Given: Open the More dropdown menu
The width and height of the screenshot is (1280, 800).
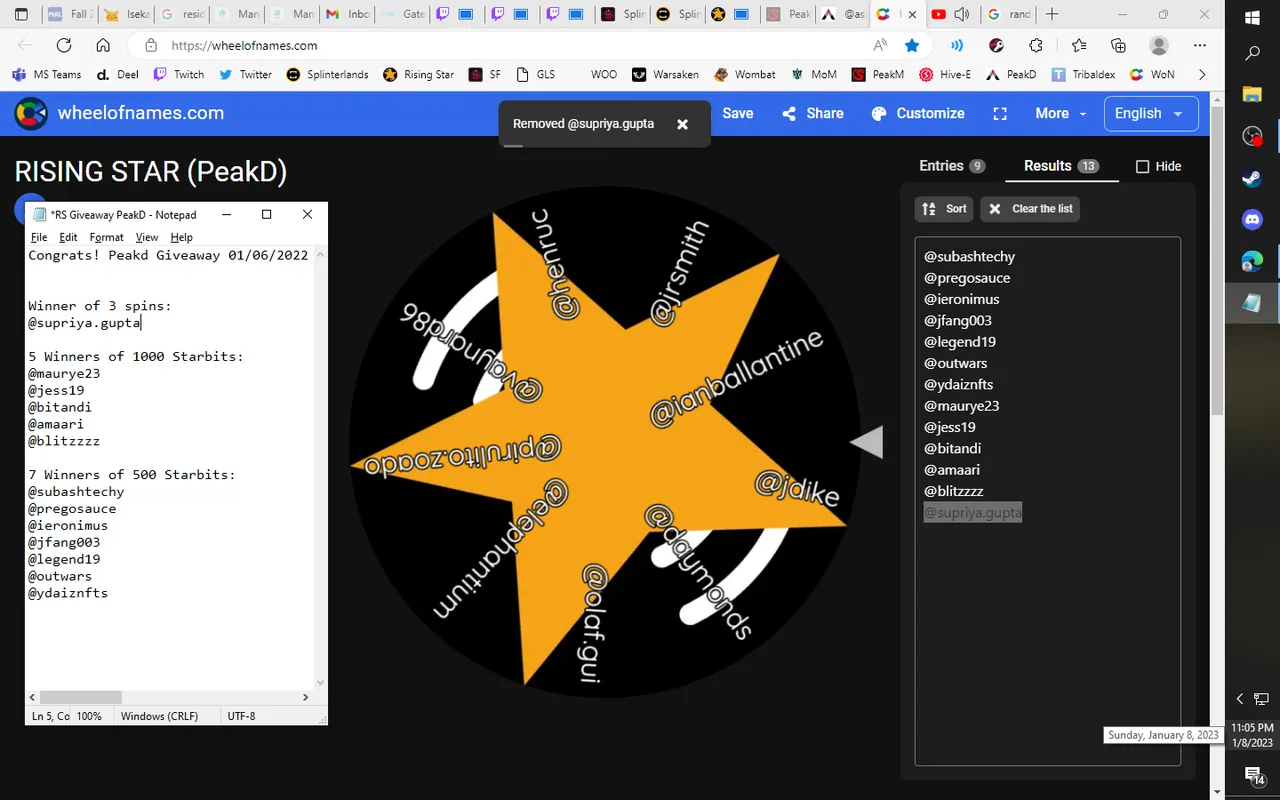Looking at the screenshot, I should point(1061,113).
